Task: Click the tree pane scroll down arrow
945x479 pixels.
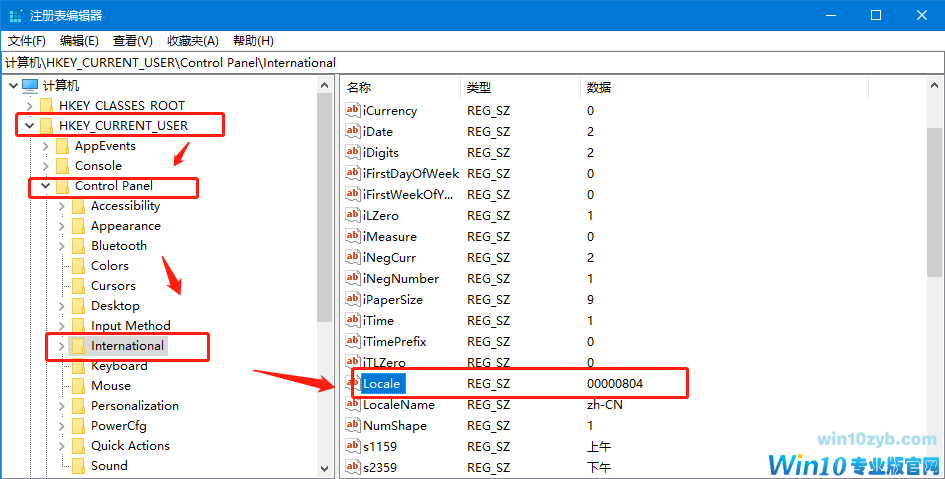Action: click(325, 467)
